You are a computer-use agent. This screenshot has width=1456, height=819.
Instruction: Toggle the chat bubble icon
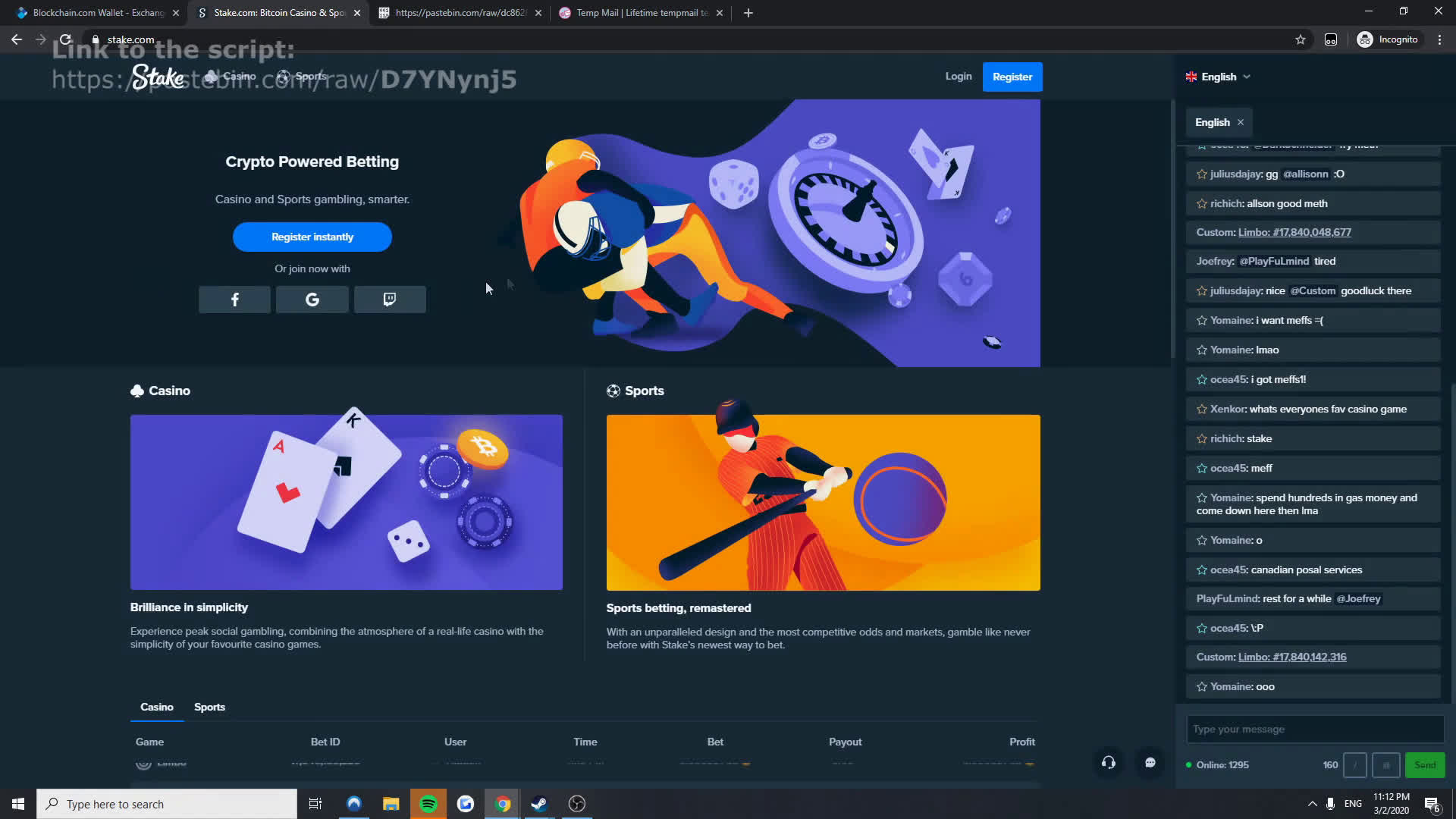[x=1150, y=763]
